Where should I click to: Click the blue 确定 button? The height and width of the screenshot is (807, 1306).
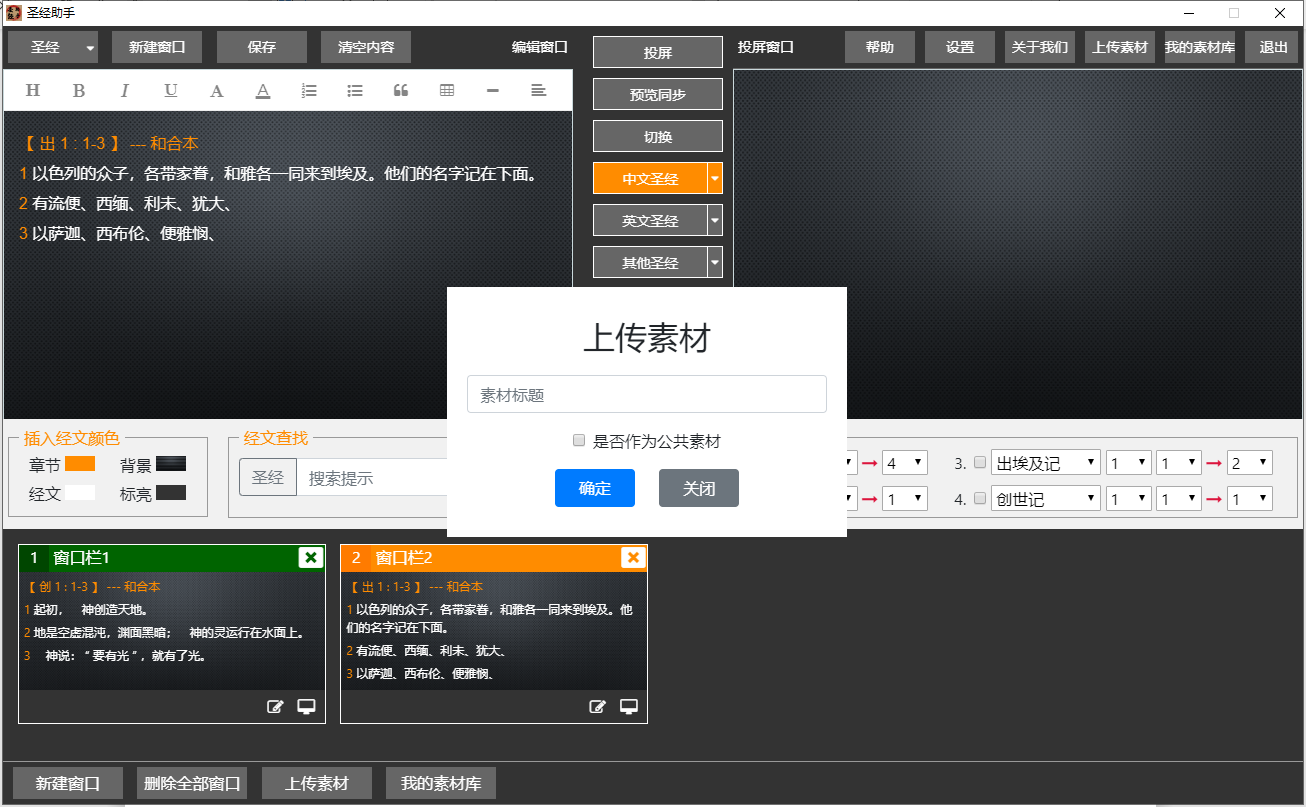click(x=594, y=488)
